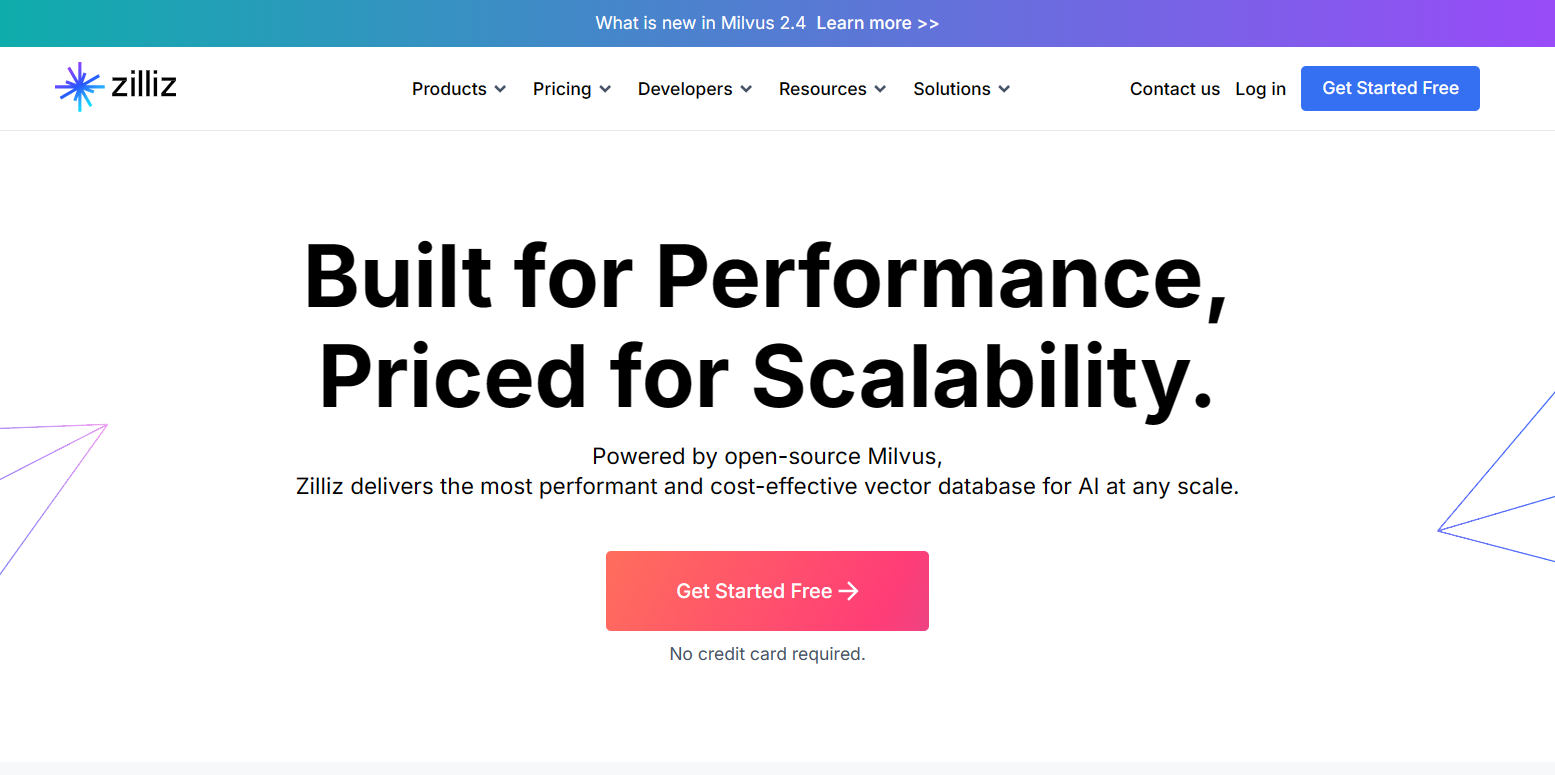Click the Log in link

click(1260, 89)
